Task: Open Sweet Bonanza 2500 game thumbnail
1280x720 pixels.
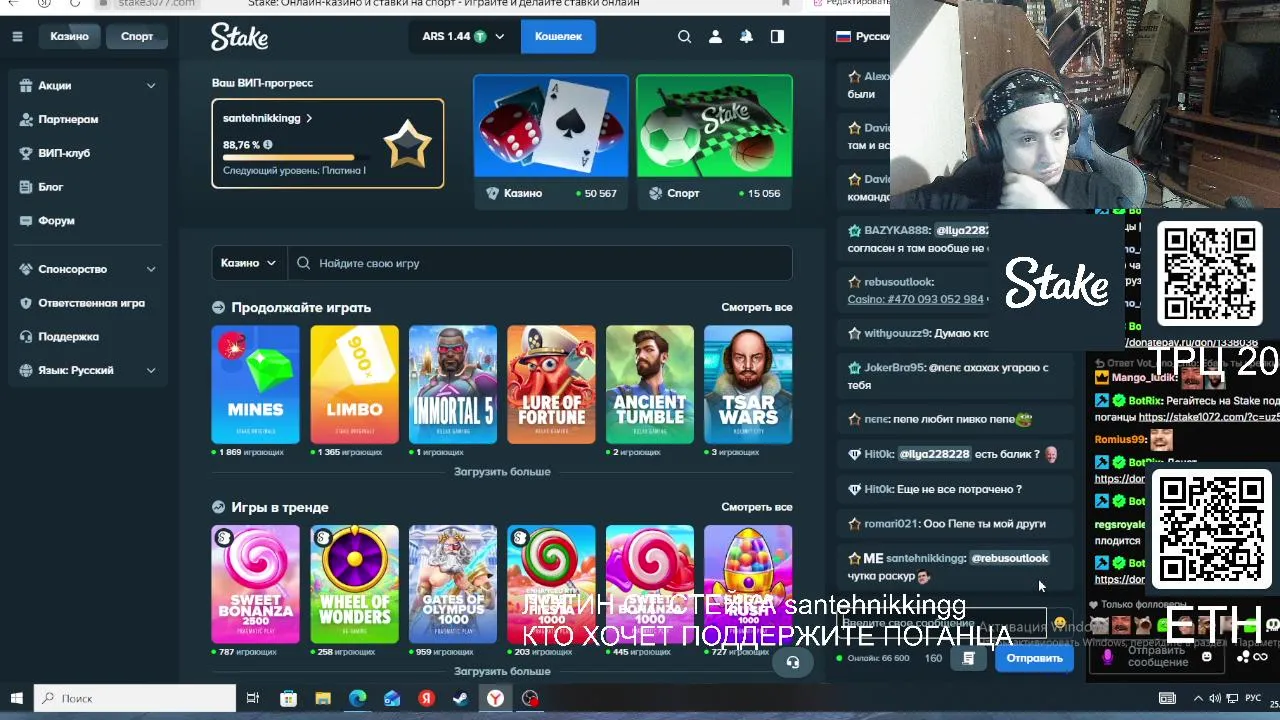Action: tap(255, 584)
